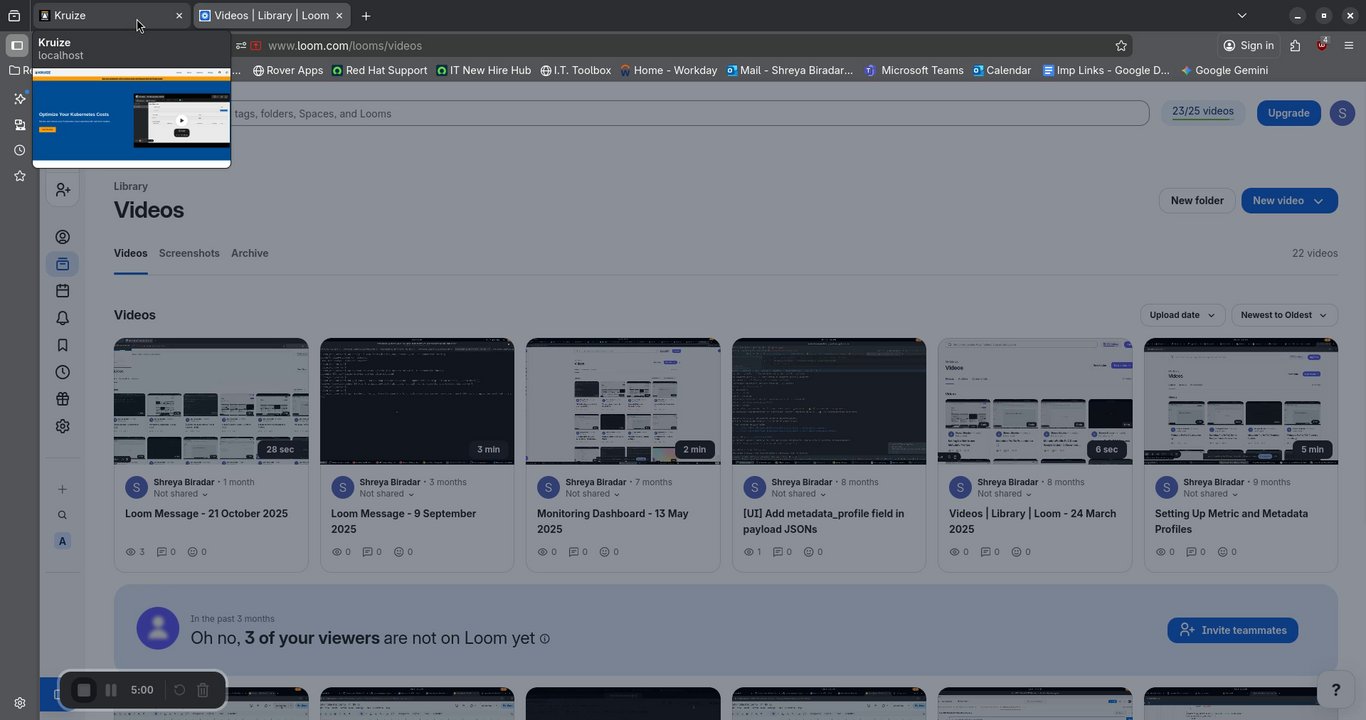The image size is (1366, 720).
Task: Expand 'Not shared' for Setting Up Metric video
Action: pos(1210,494)
